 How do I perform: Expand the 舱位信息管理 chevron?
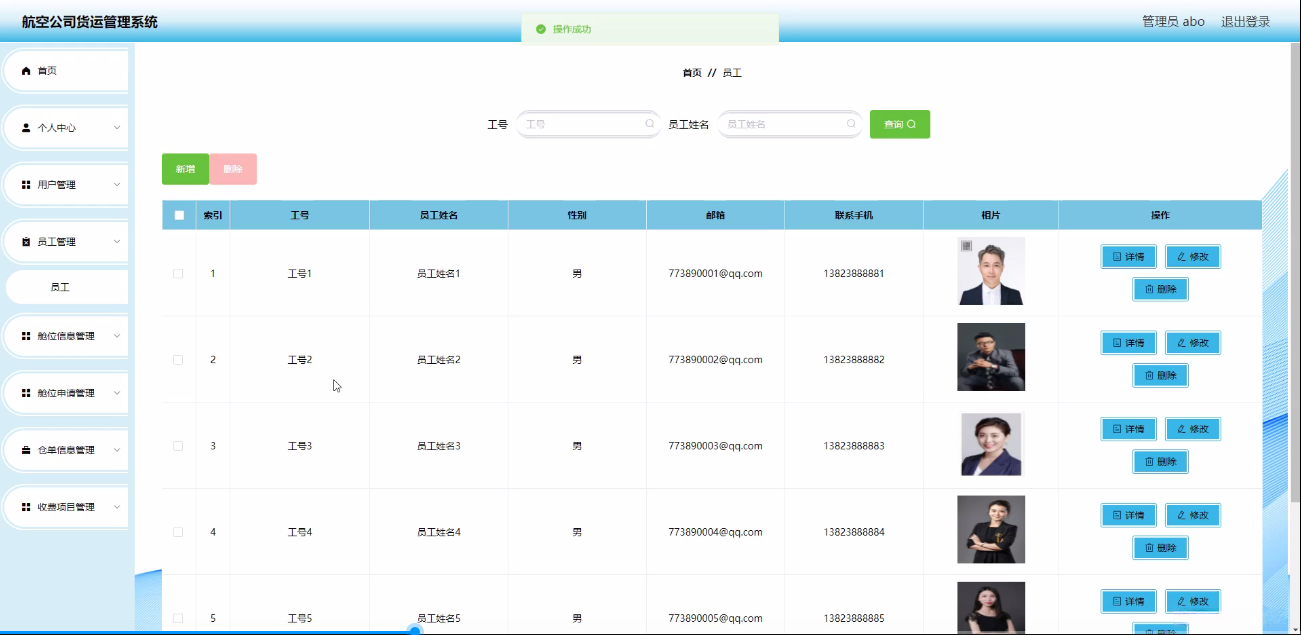pos(117,336)
